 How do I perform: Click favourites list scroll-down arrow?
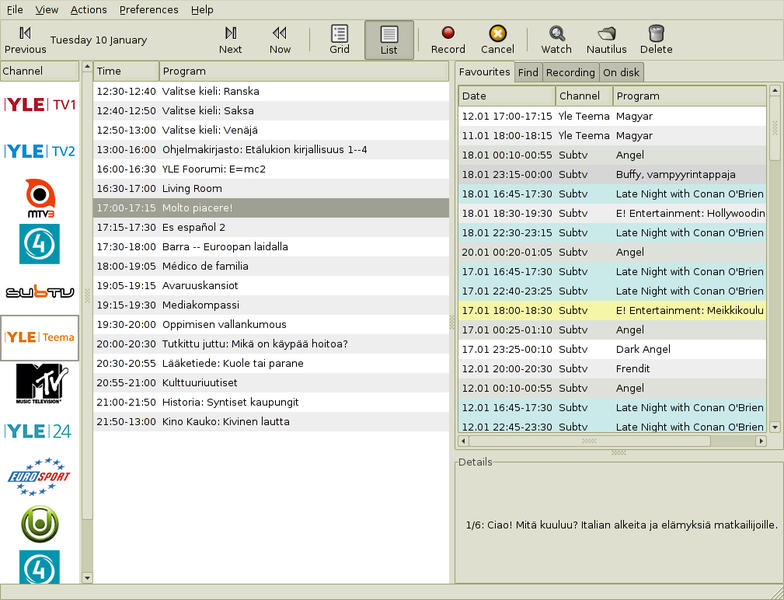point(775,427)
